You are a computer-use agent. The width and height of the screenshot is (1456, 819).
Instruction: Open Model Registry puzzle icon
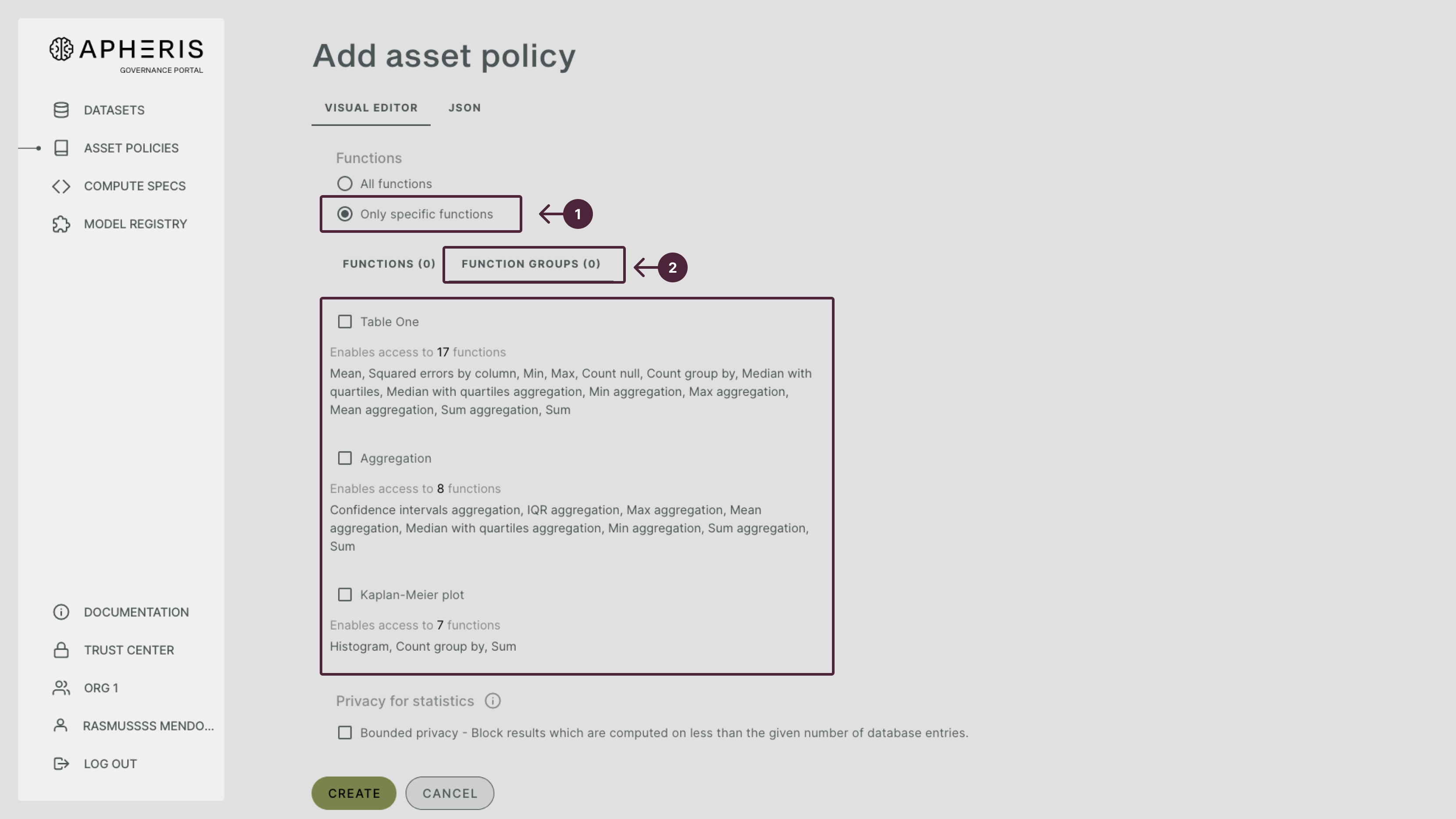61,224
